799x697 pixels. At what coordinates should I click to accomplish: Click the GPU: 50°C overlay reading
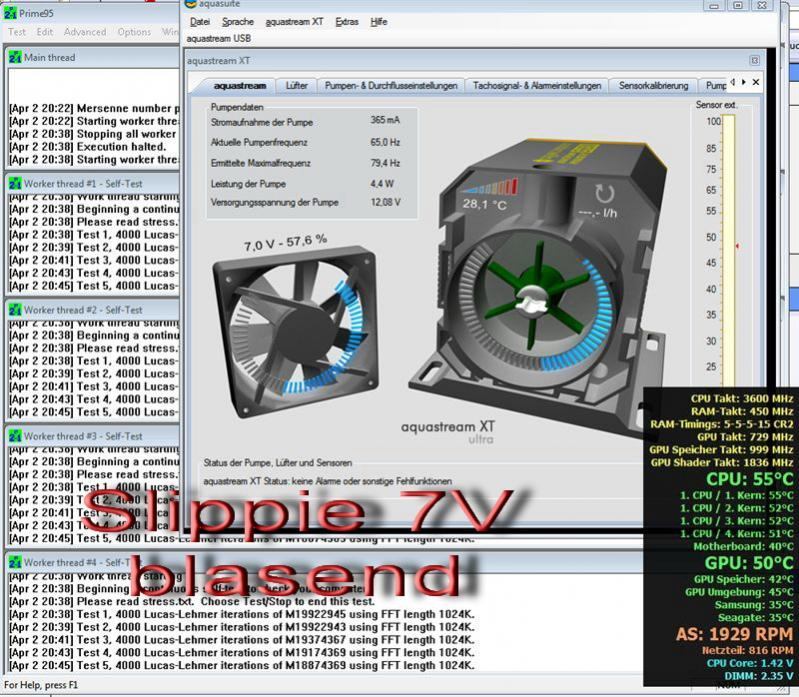point(749,563)
